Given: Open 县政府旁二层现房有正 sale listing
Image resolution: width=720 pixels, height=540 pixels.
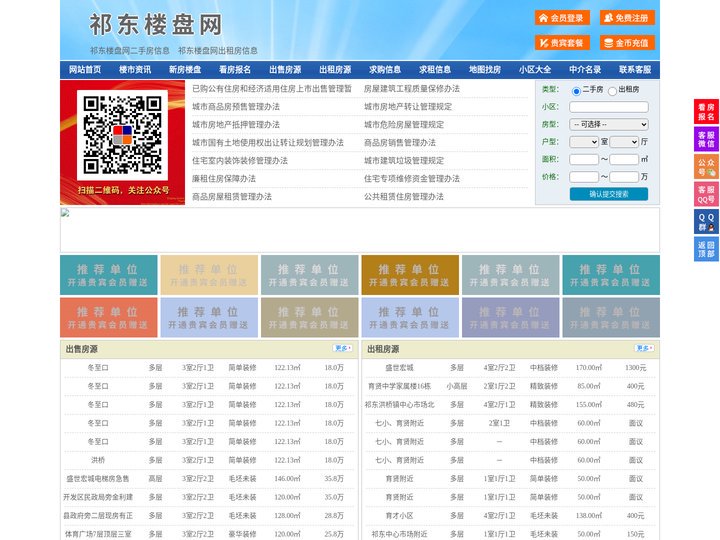Looking at the screenshot, I should coord(98,516).
